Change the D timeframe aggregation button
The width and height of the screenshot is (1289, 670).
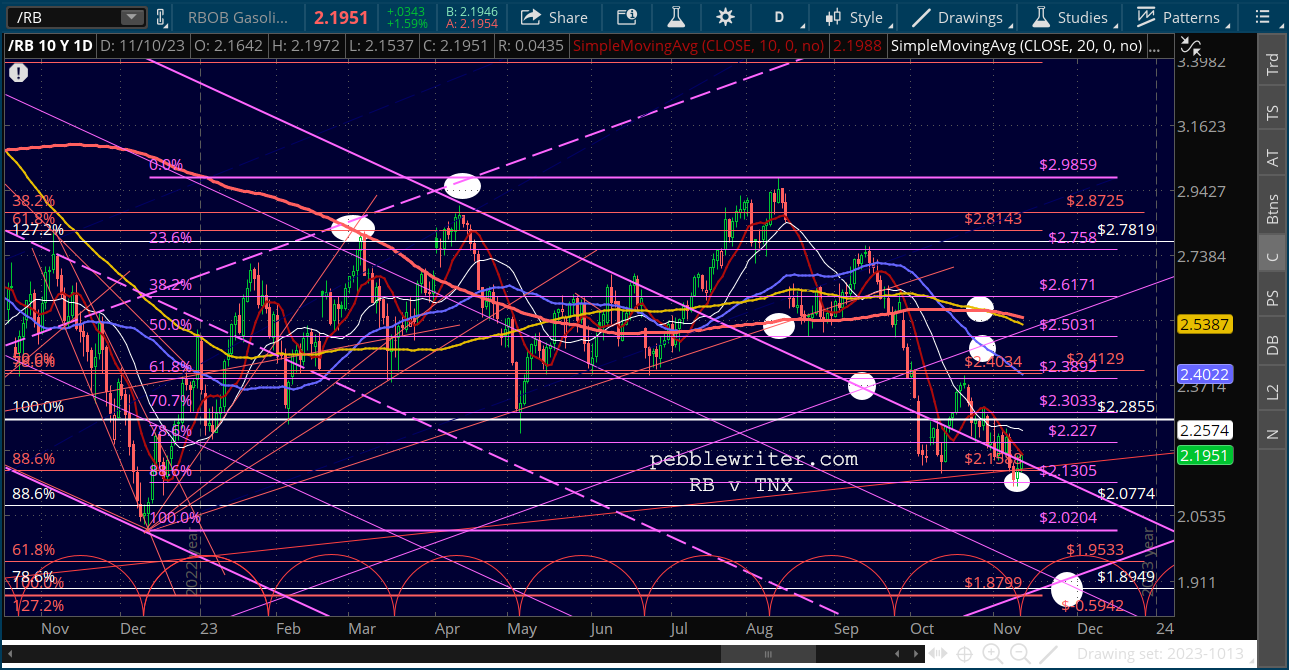[781, 17]
